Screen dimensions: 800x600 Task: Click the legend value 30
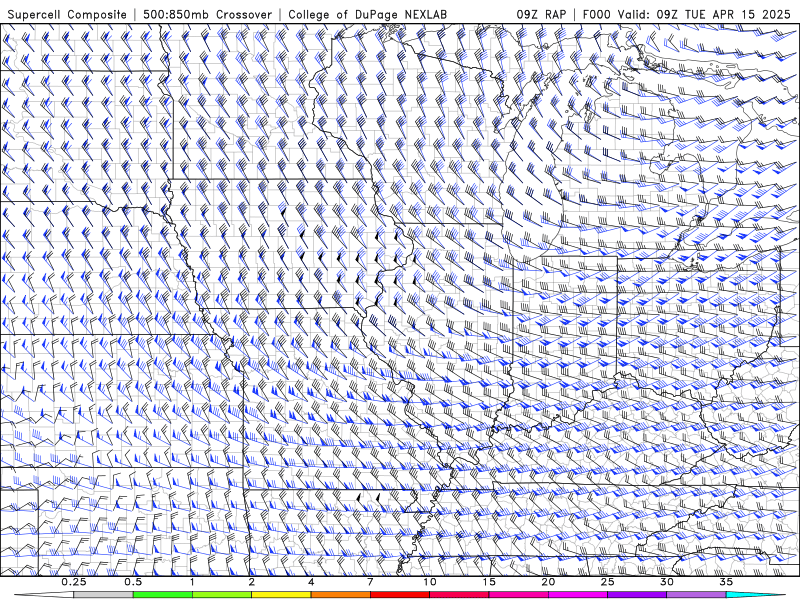point(667,582)
